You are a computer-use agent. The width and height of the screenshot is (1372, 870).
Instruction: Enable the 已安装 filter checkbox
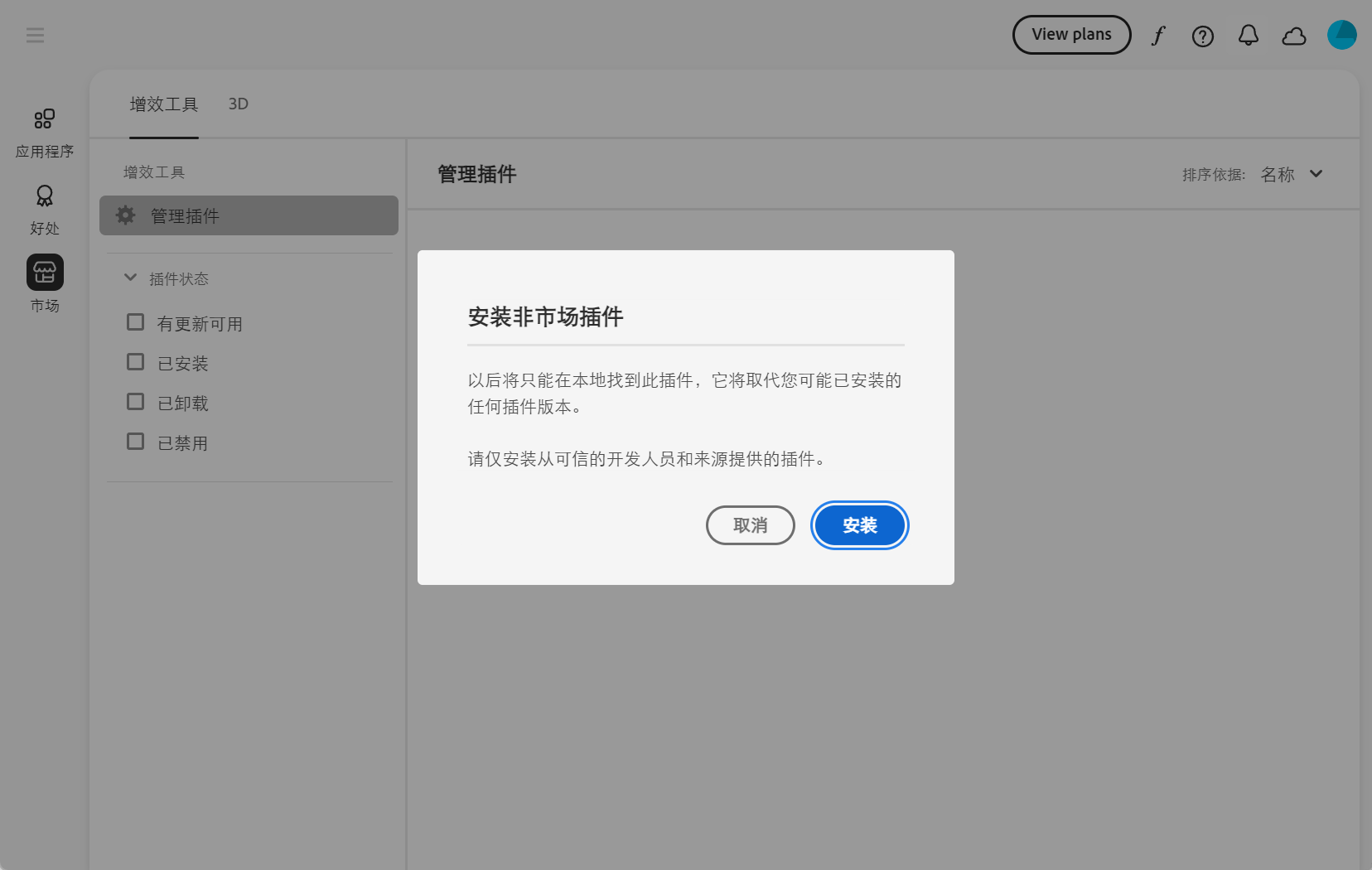click(x=135, y=362)
